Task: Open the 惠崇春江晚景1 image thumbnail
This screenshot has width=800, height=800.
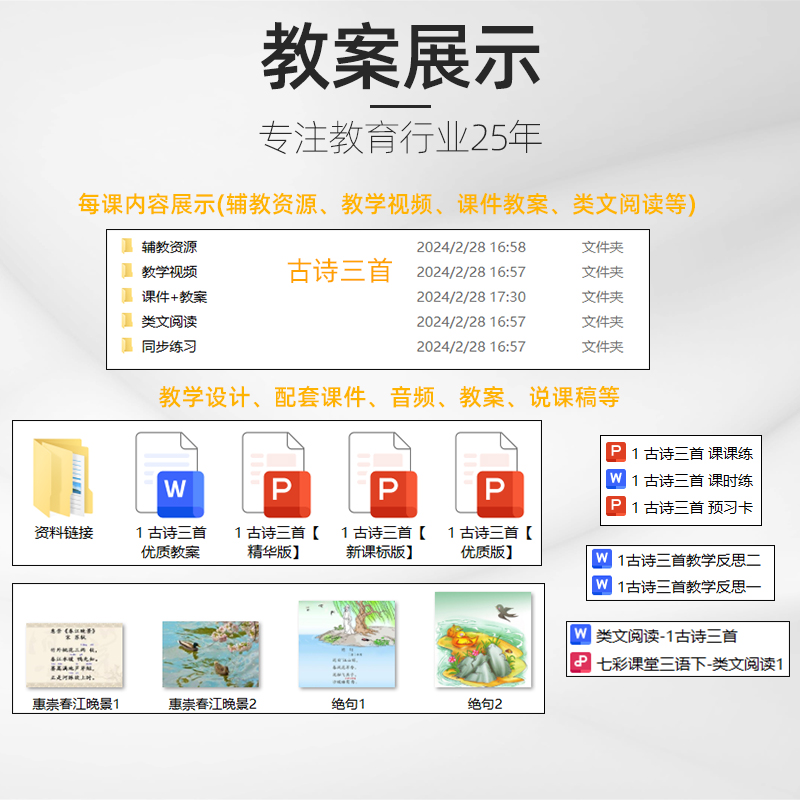Action: coord(74,655)
